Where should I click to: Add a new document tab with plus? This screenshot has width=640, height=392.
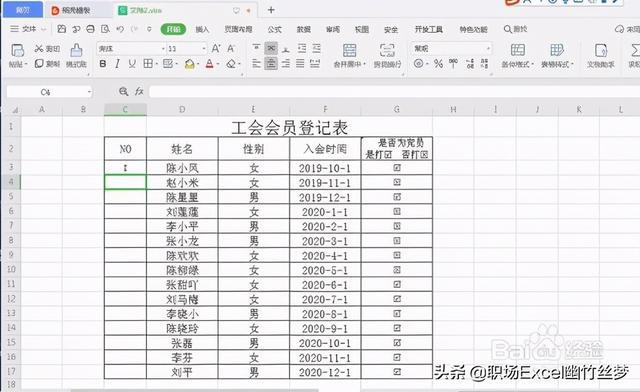[271, 10]
